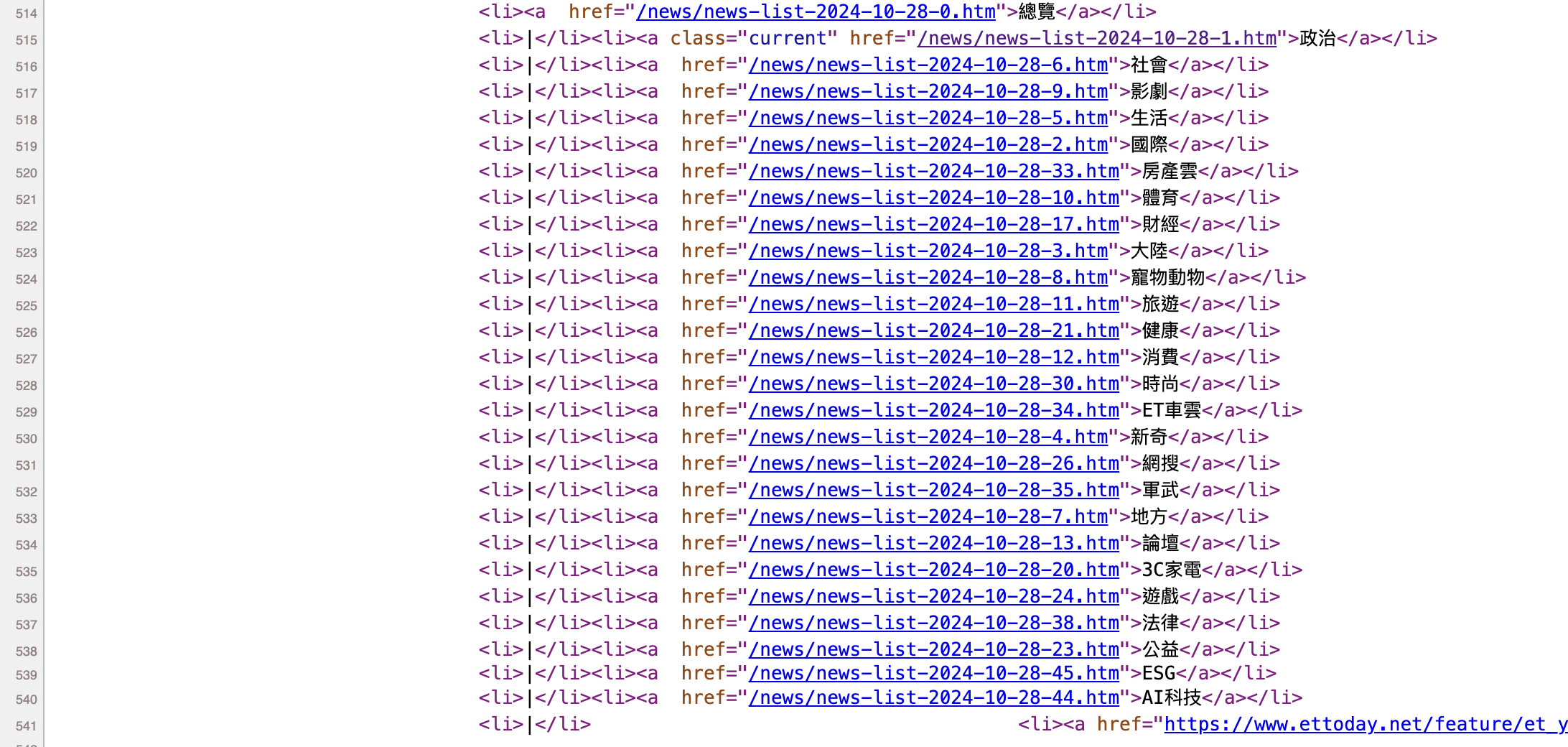Viewport: 1568px width, 747px height.
Task: Follow the news-list-2024-10-28-21.htm link
Action: coord(933,331)
